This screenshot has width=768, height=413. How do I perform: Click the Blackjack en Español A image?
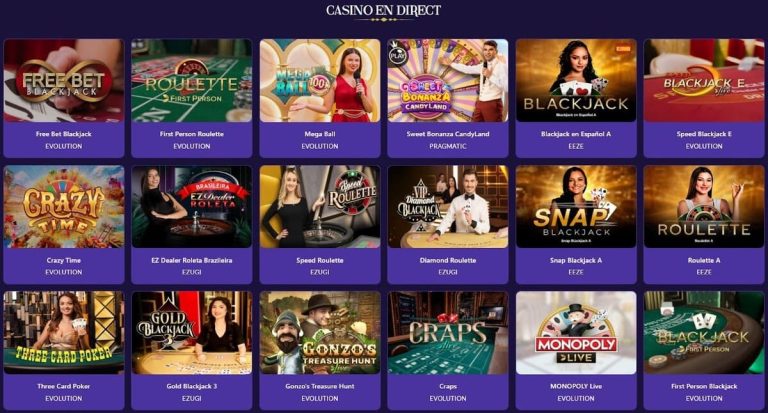tap(576, 80)
